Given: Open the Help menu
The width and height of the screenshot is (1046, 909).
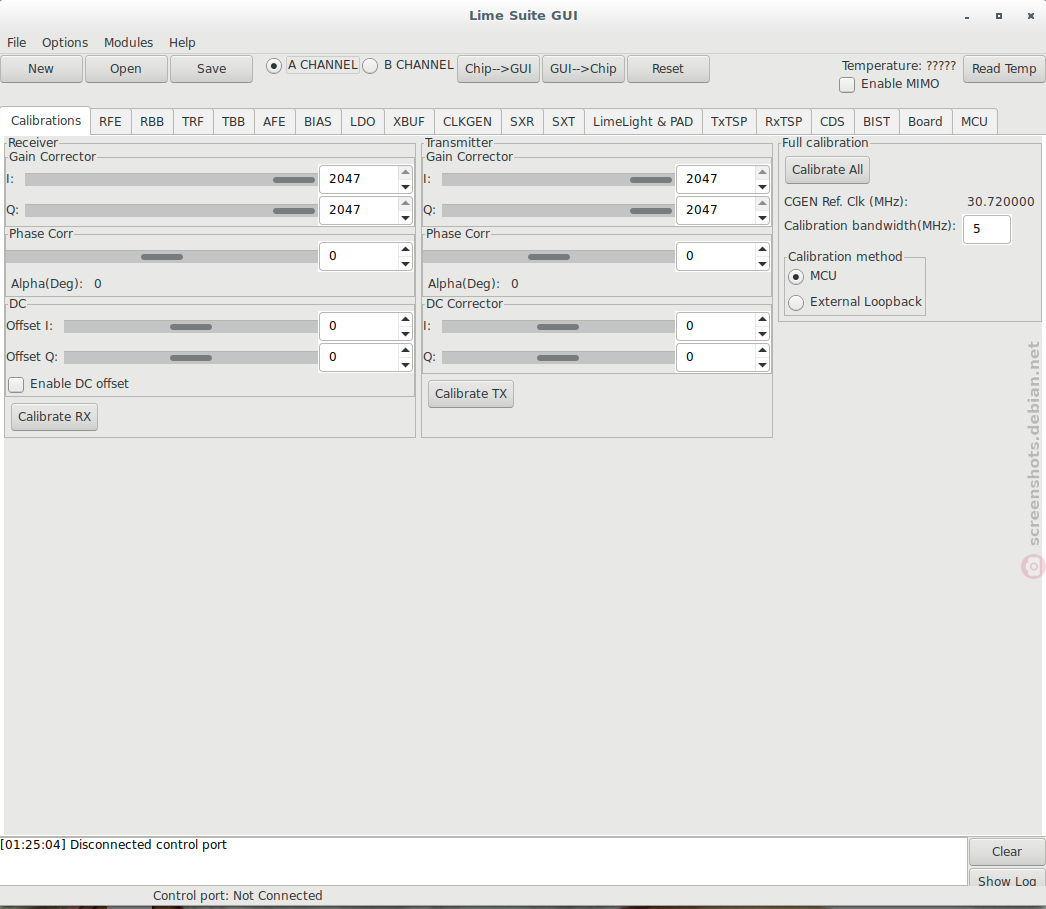Looking at the screenshot, I should [182, 43].
